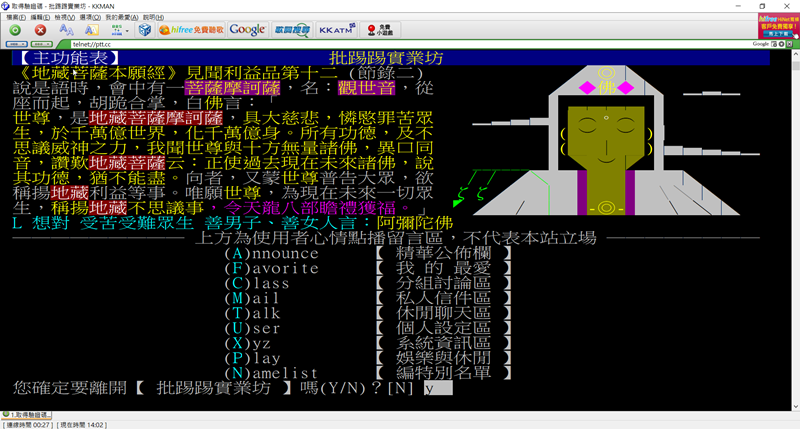Select (T)alk menu entry

(252, 313)
